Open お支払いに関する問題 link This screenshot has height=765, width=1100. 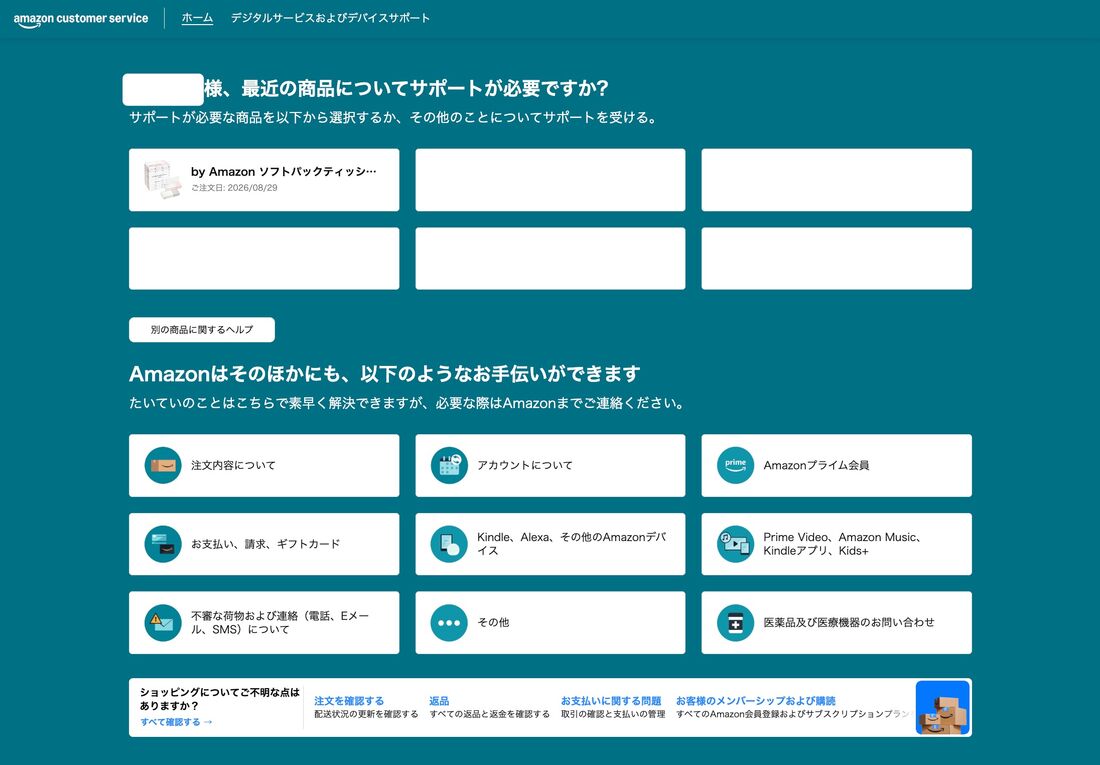610,700
